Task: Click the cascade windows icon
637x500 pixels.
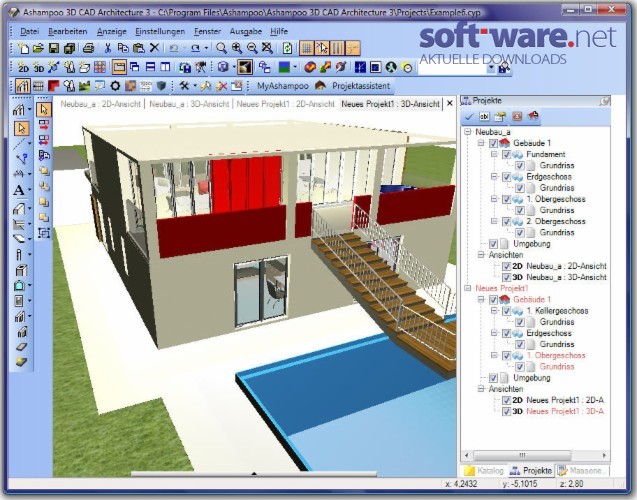Action: 134,67
